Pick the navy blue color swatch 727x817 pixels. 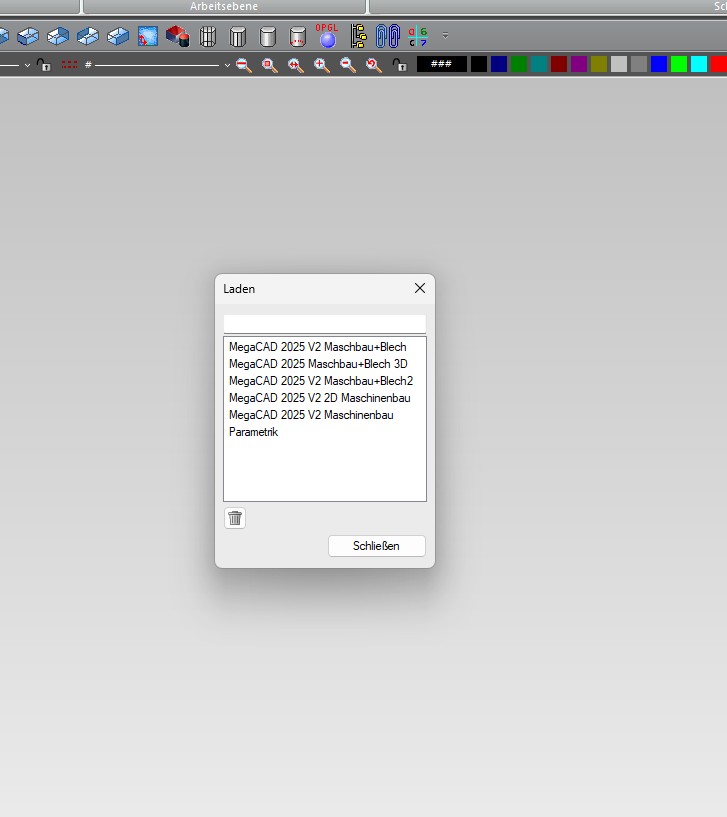pyautogui.click(x=499, y=64)
